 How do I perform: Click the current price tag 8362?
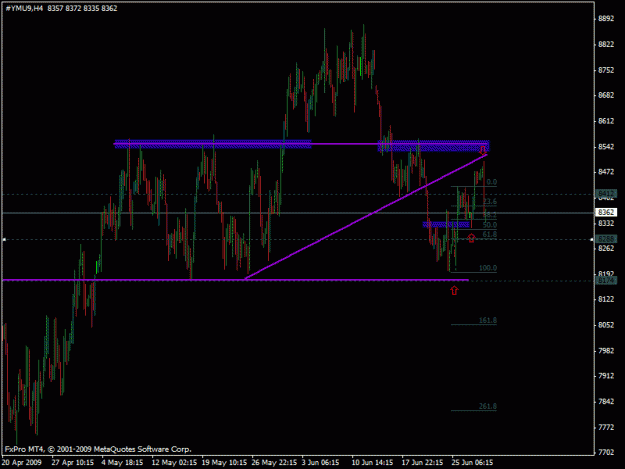click(606, 212)
